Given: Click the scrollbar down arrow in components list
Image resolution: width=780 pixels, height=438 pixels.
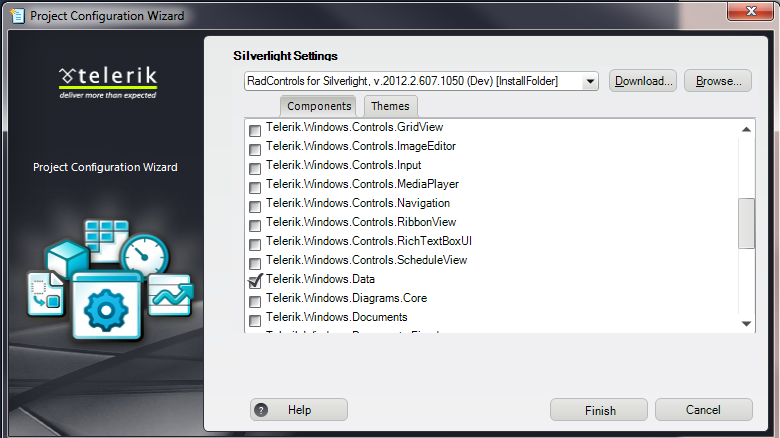Looking at the screenshot, I should tap(746, 324).
